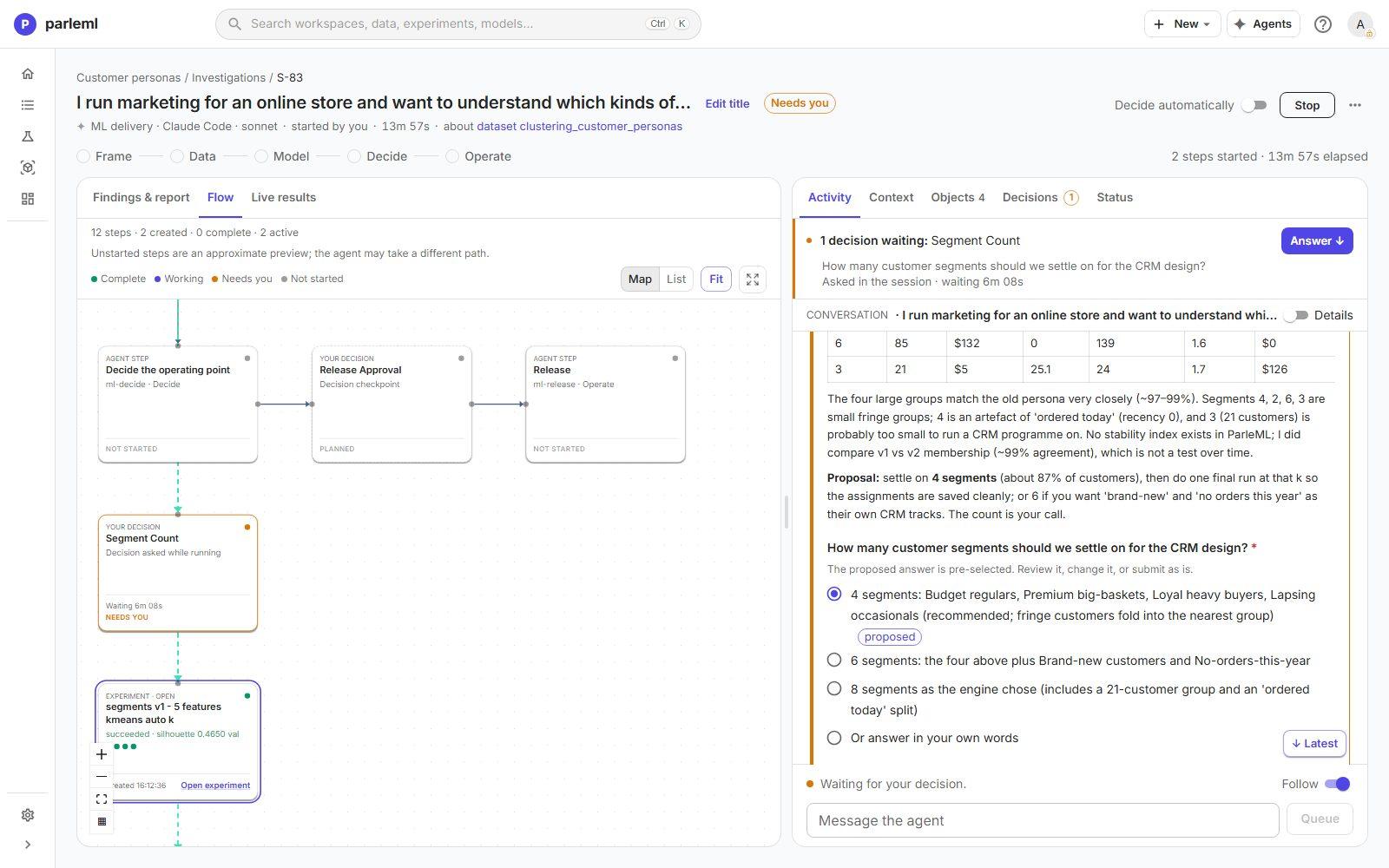Switch flow to List view
Viewport: 1389px width, 868px height.
(x=676, y=279)
